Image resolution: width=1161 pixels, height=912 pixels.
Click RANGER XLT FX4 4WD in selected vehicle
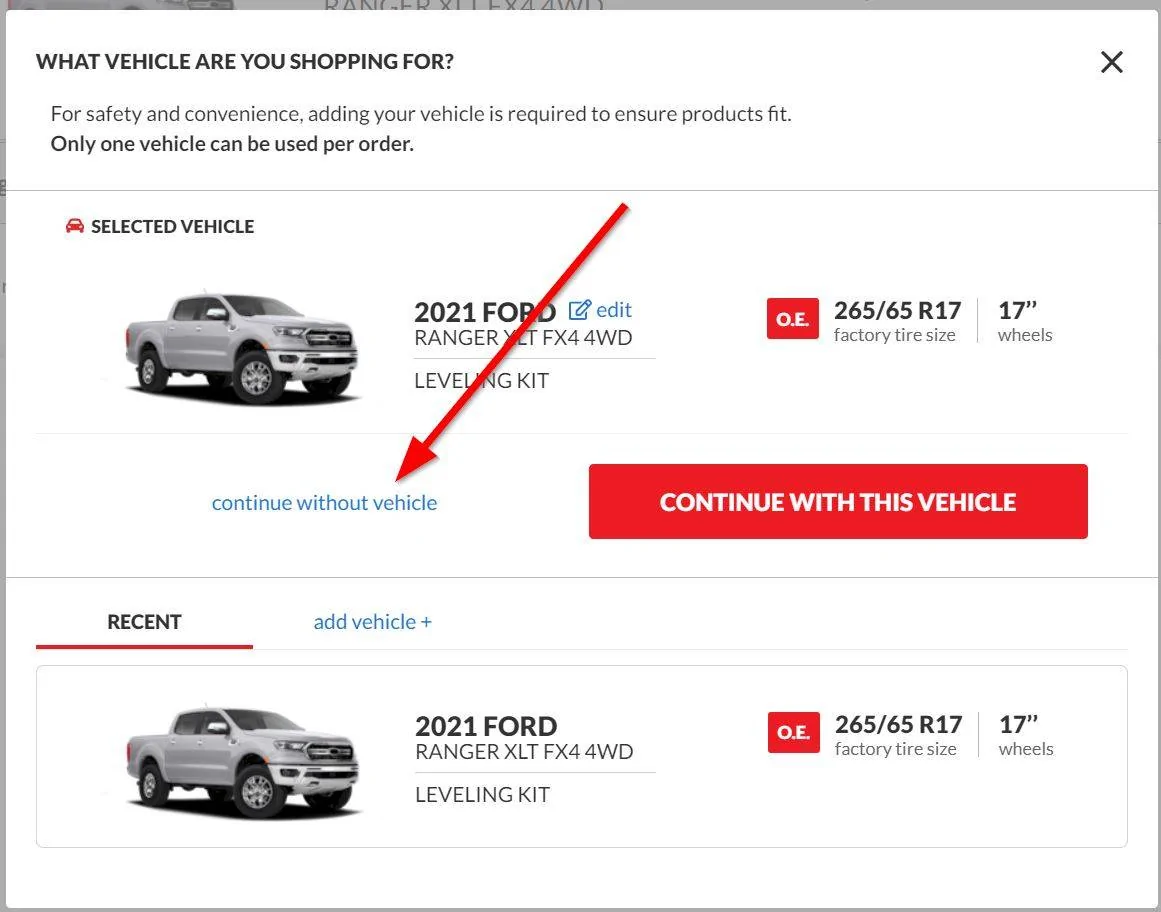pyautogui.click(x=523, y=338)
